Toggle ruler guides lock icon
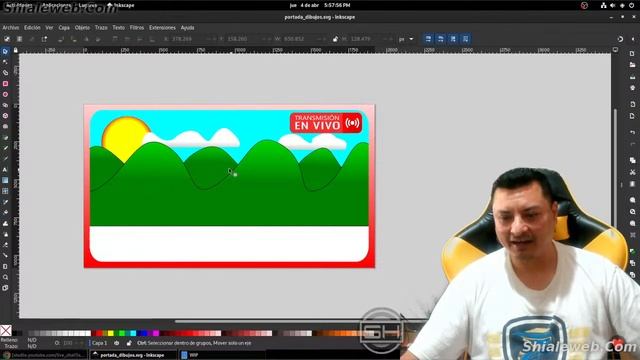 point(16,50)
